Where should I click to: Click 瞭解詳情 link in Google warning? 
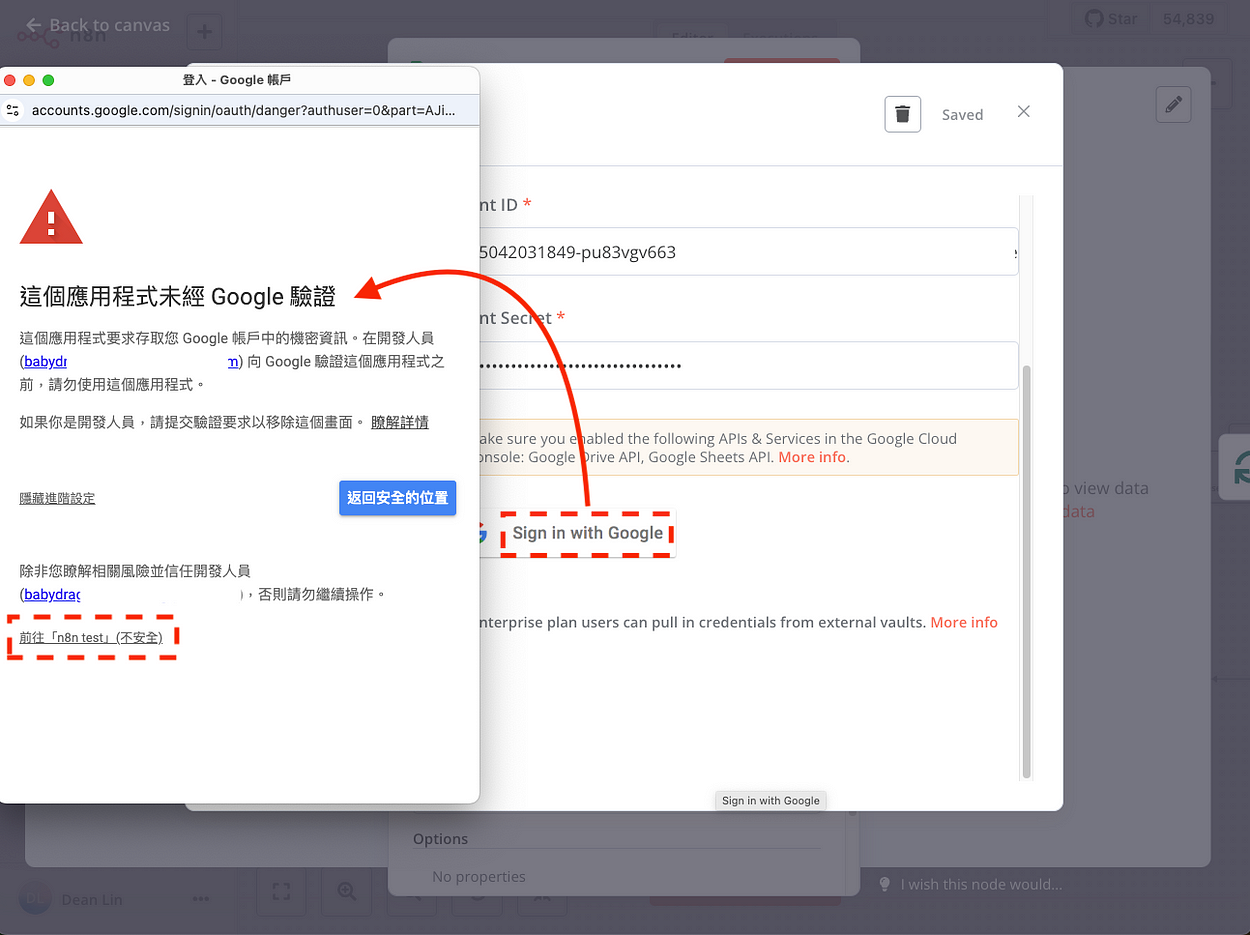[x=400, y=422]
